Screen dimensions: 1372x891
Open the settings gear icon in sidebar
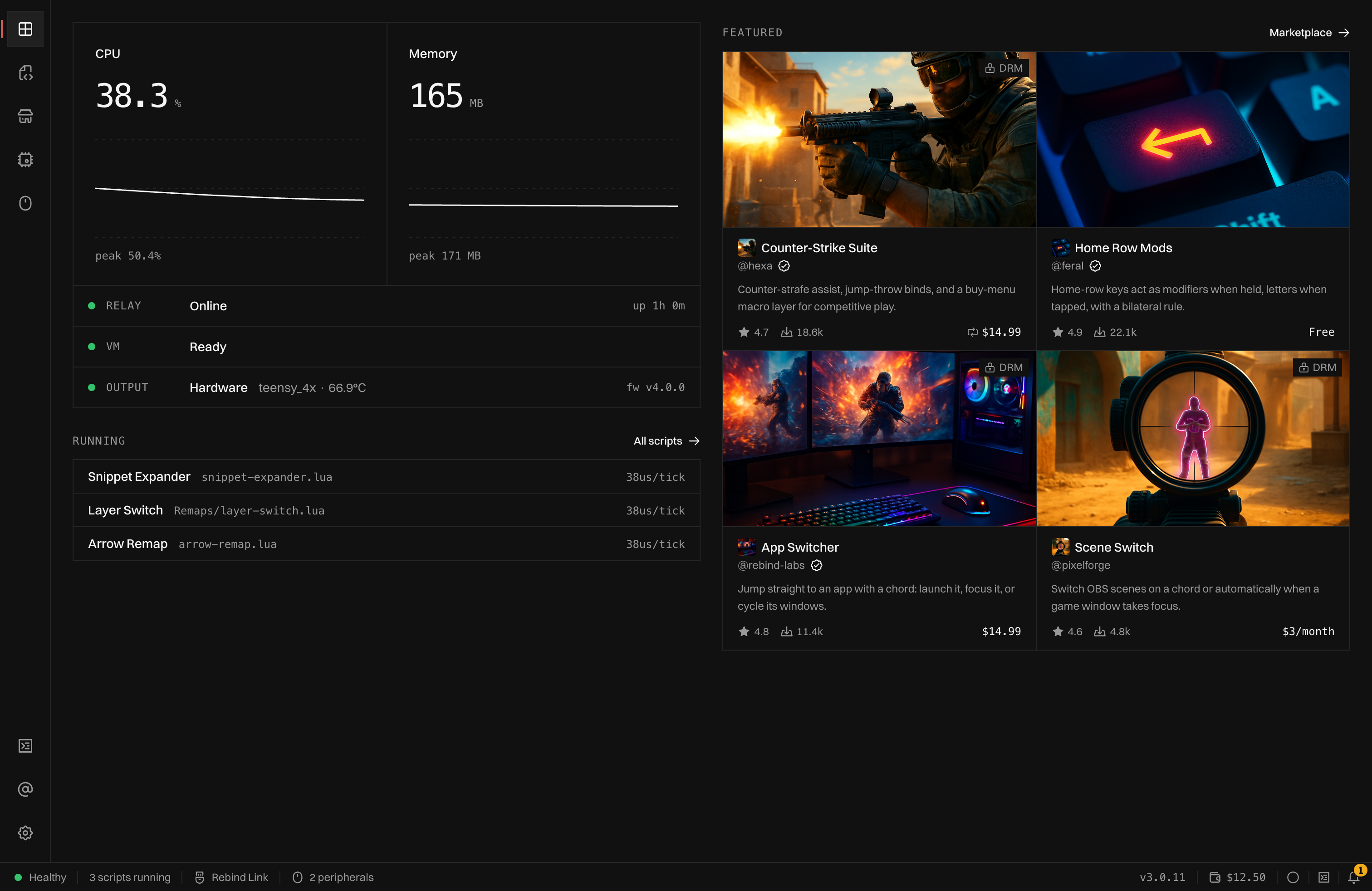coord(25,833)
